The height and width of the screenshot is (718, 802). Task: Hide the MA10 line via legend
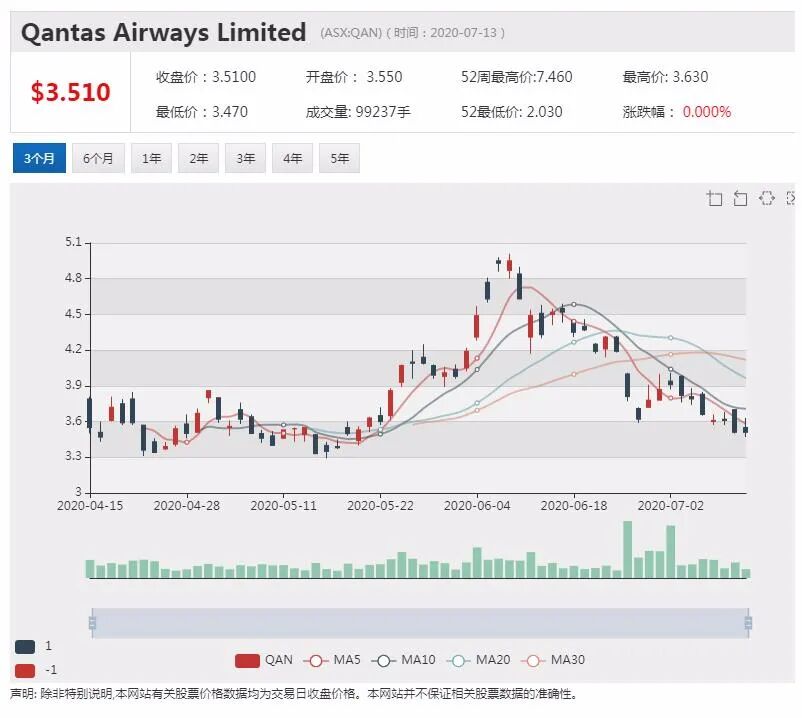[404, 660]
